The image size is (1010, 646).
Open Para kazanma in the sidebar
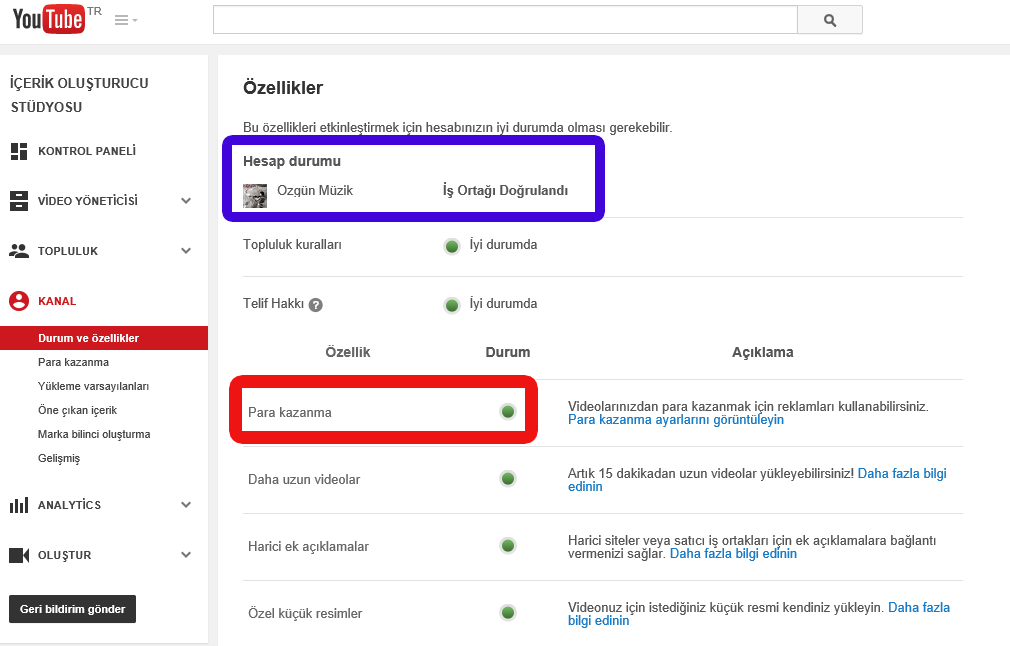click(x=73, y=362)
